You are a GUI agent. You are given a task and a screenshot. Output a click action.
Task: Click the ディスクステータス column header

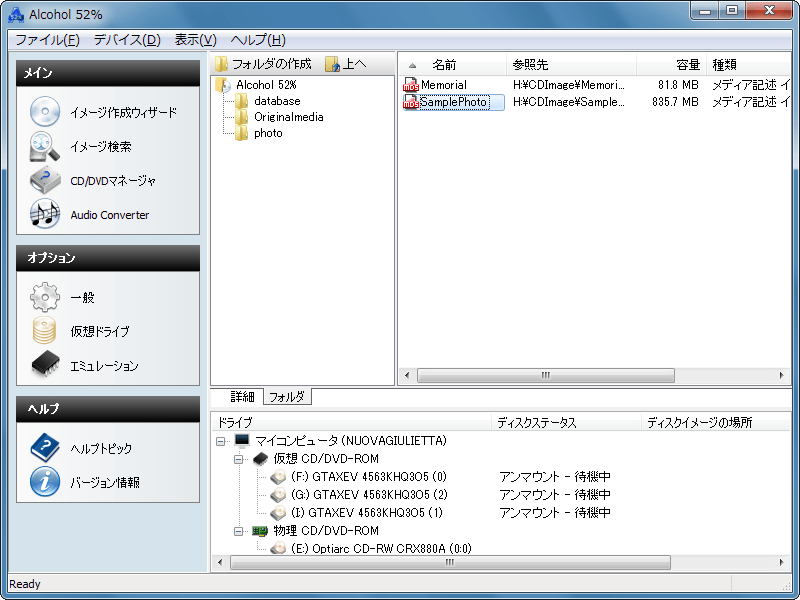(x=566, y=422)
